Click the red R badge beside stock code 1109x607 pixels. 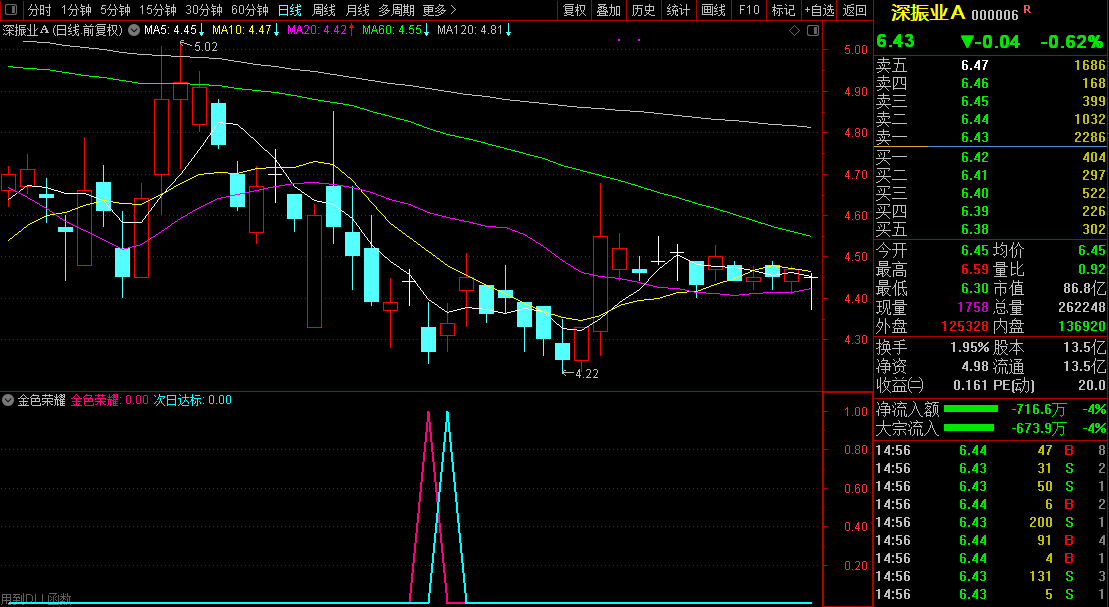(1027, 10)
